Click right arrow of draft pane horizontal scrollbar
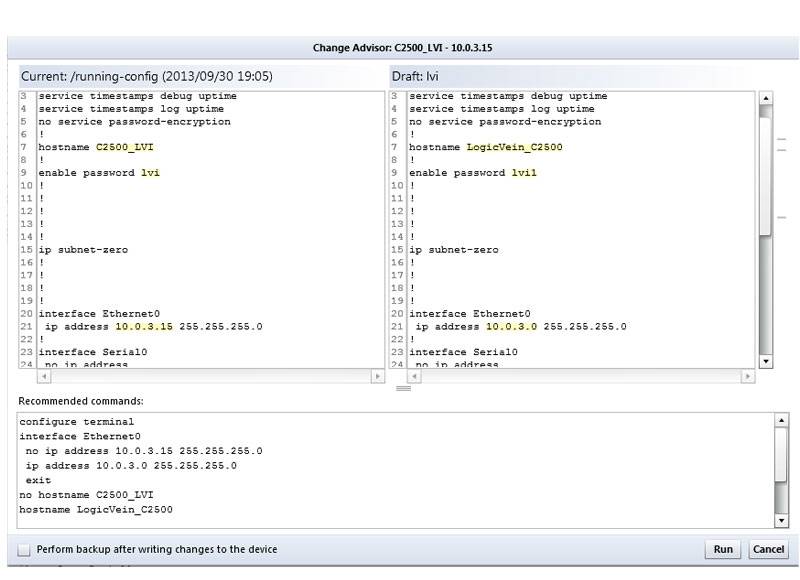Image resolution: width=800 pixels, height=580 pixels. (748, 377)
